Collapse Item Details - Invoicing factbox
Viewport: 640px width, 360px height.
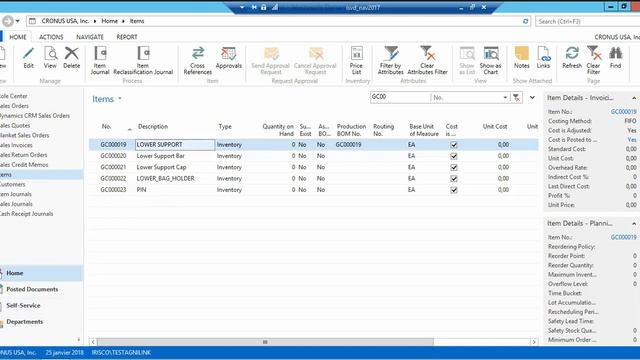[634, 98]
